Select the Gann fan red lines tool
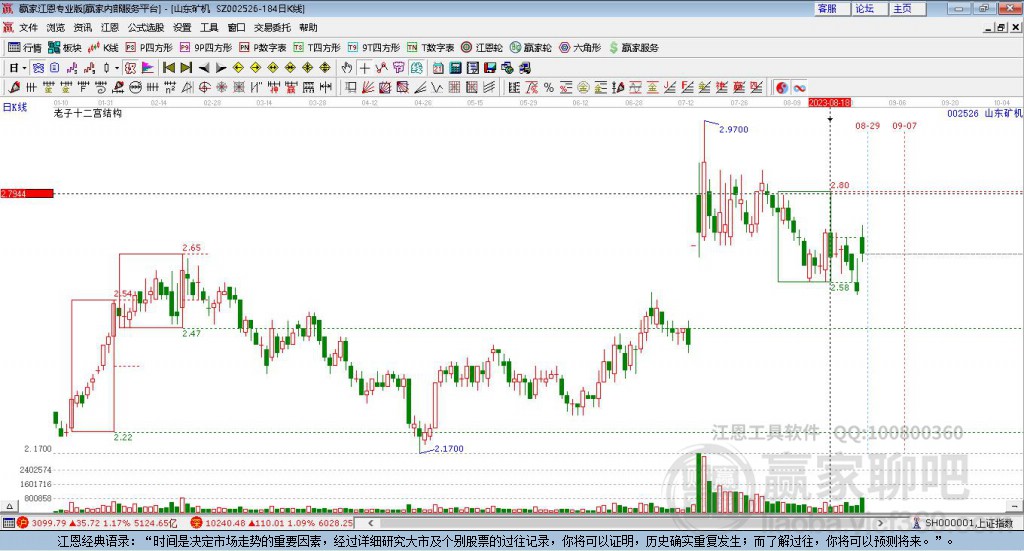The width and height of the screenshot is (1024, 551). point(368,87)
